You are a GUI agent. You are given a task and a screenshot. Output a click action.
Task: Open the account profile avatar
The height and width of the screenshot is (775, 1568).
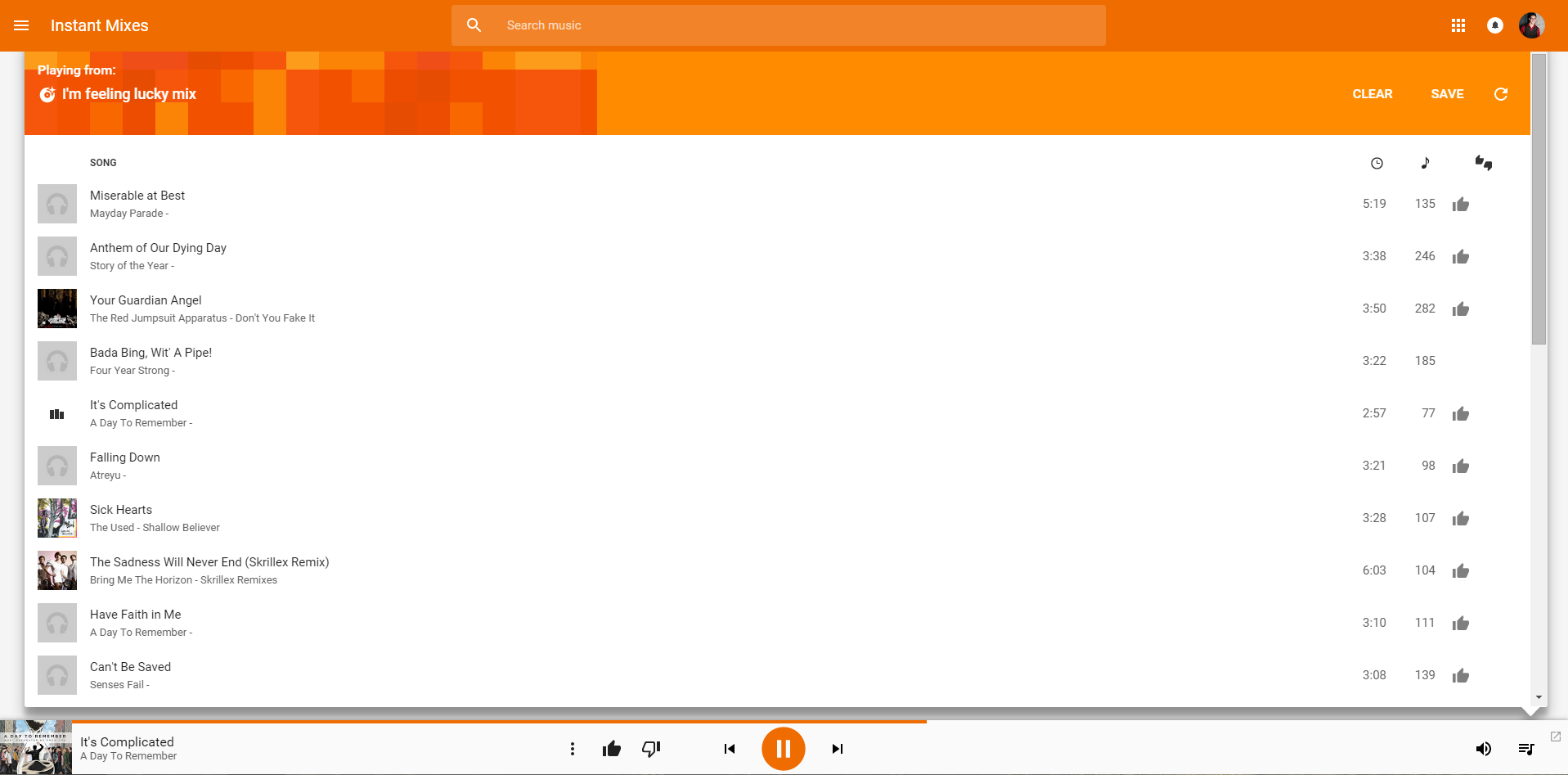pos(1532,25)
